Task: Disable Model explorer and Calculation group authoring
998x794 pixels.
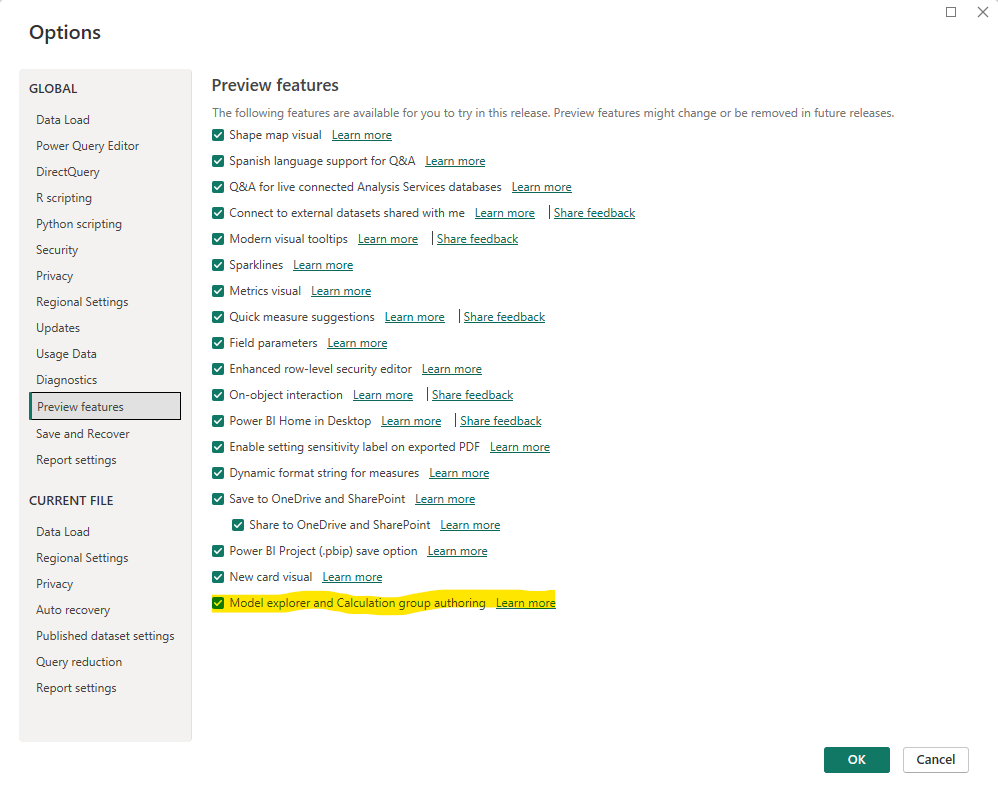Action: click(219, 603)
